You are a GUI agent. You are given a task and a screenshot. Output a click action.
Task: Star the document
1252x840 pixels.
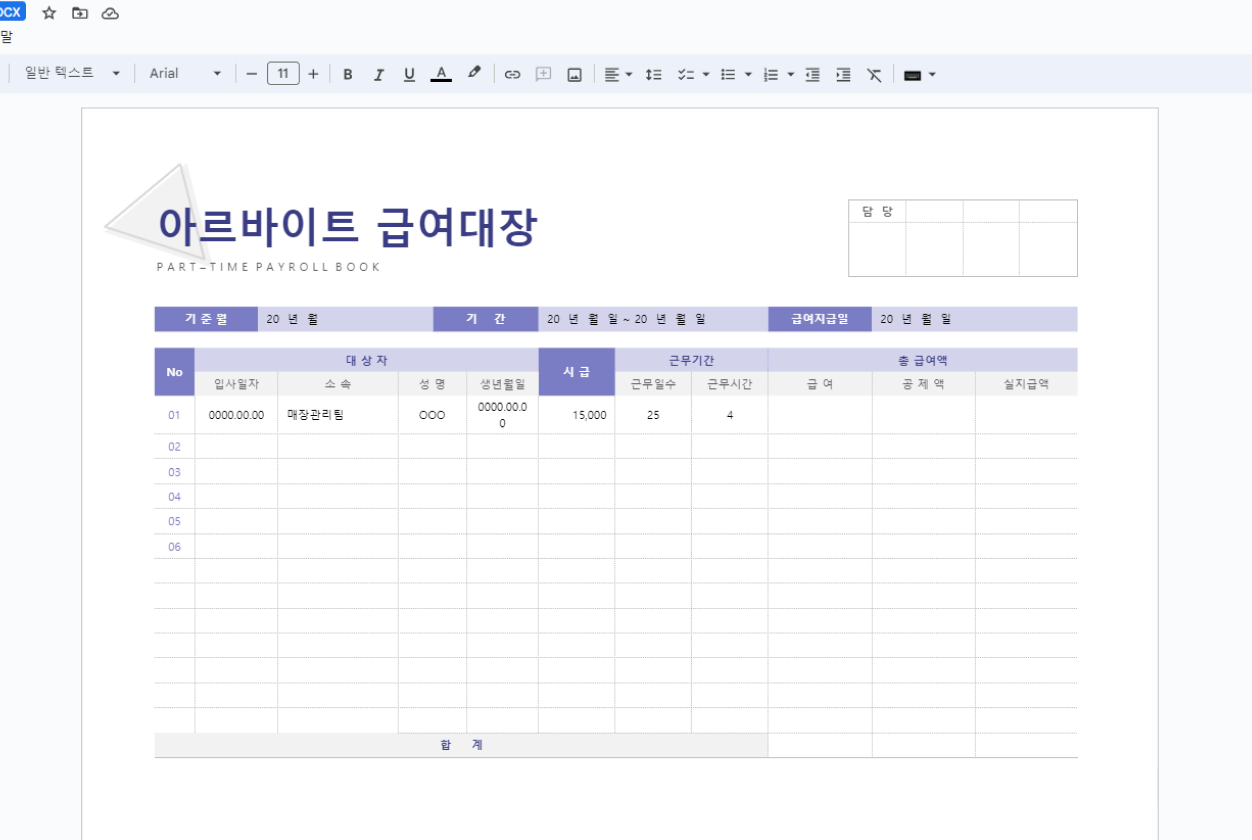tap(49, 13)
